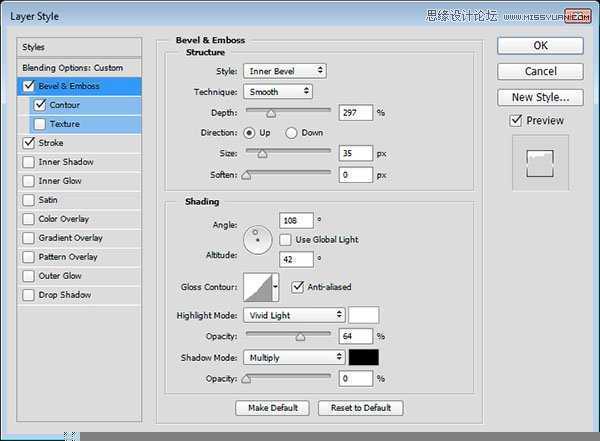Image resolution: width=600 pixels, height=441 pixels.
Task: Select the Up direction radio button
Action: 249,133
